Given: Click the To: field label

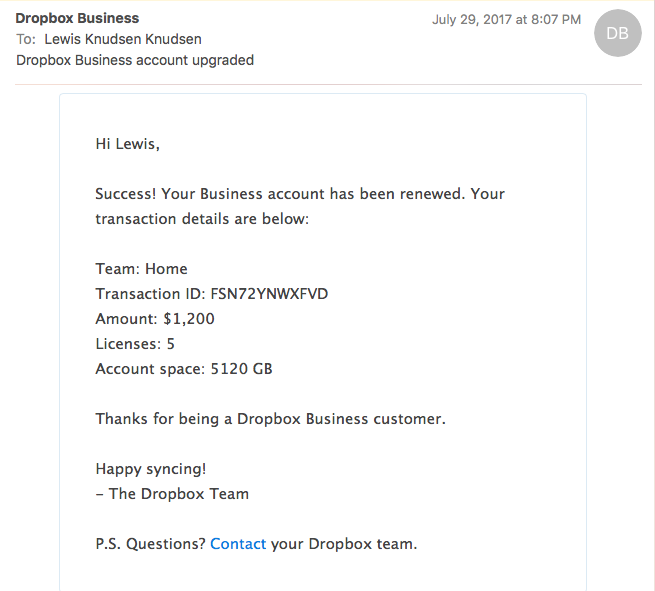Looking at the screenshot, I should (25, 39).
